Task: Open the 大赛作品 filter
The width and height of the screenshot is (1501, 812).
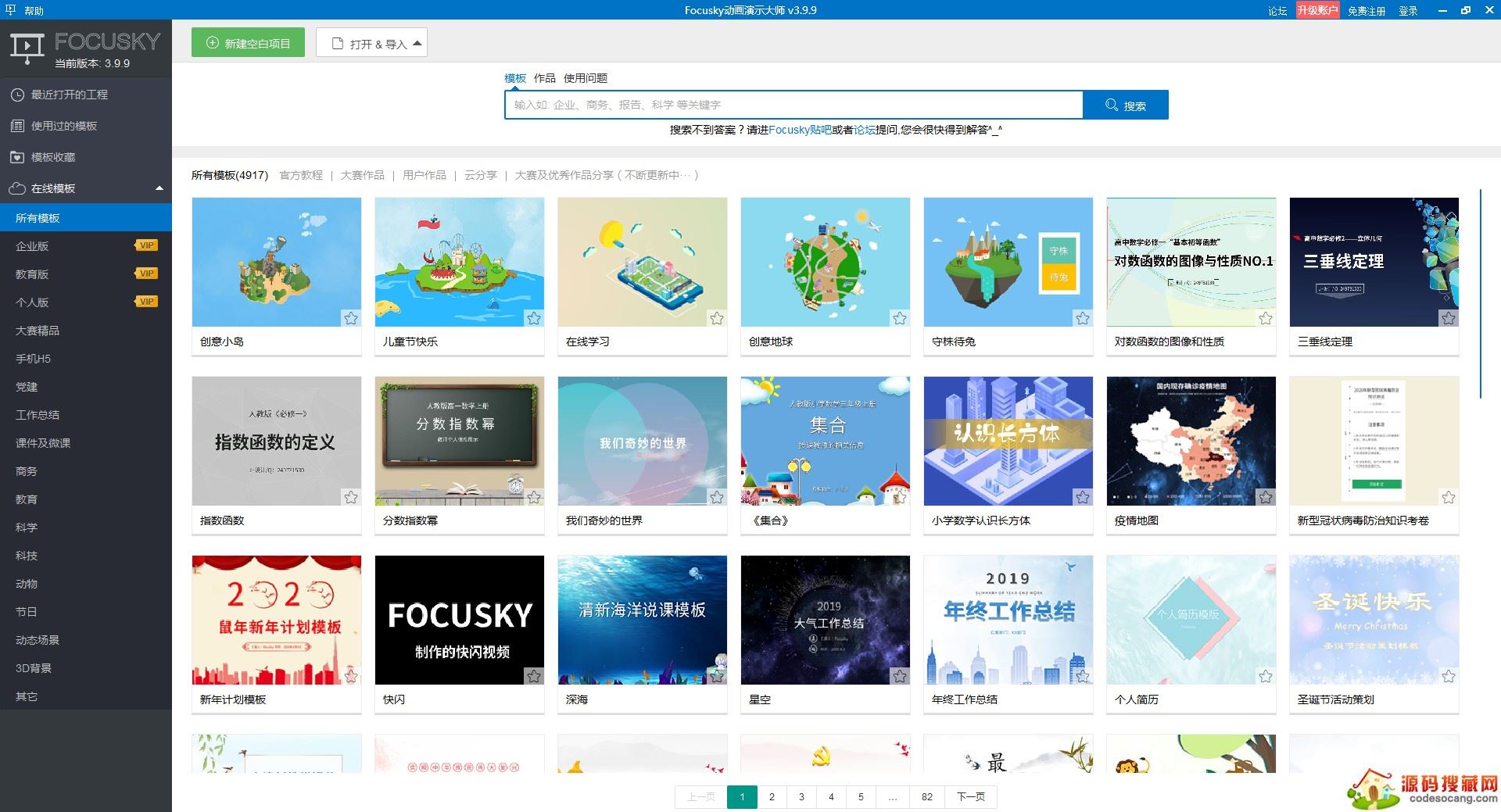Action: click(x=363, y=175)
